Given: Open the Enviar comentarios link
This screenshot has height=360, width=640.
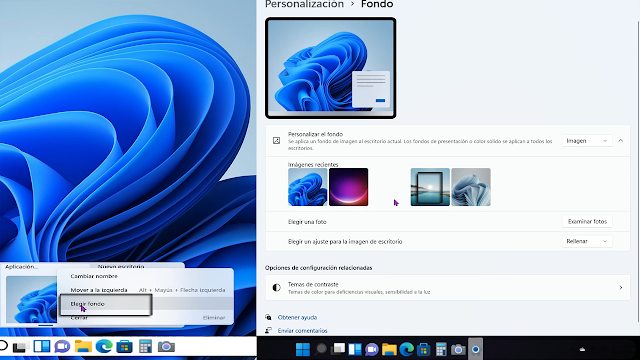Looking at the screenshot, I should click(302, 331).
